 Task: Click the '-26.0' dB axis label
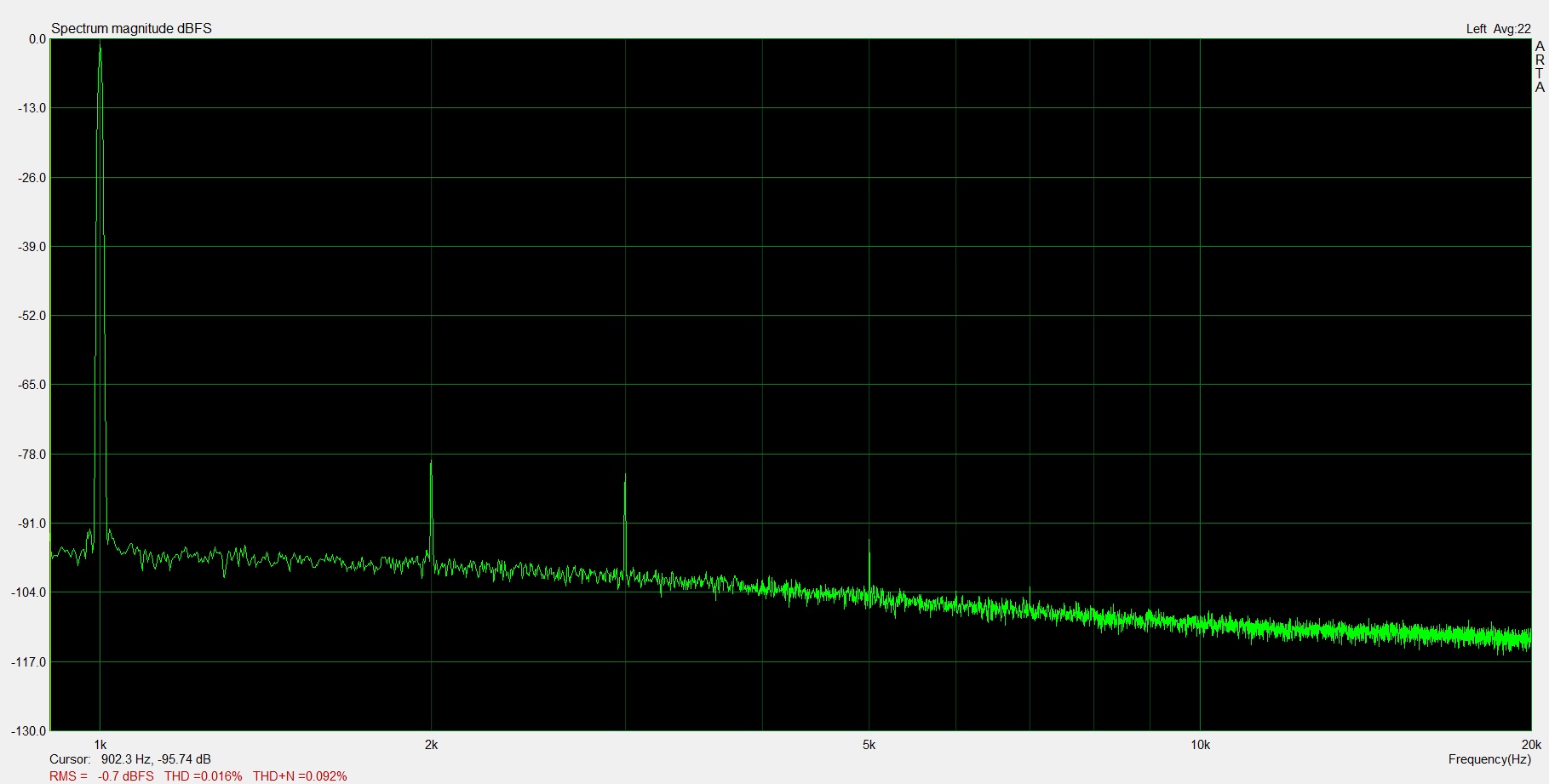click(32, 178)
